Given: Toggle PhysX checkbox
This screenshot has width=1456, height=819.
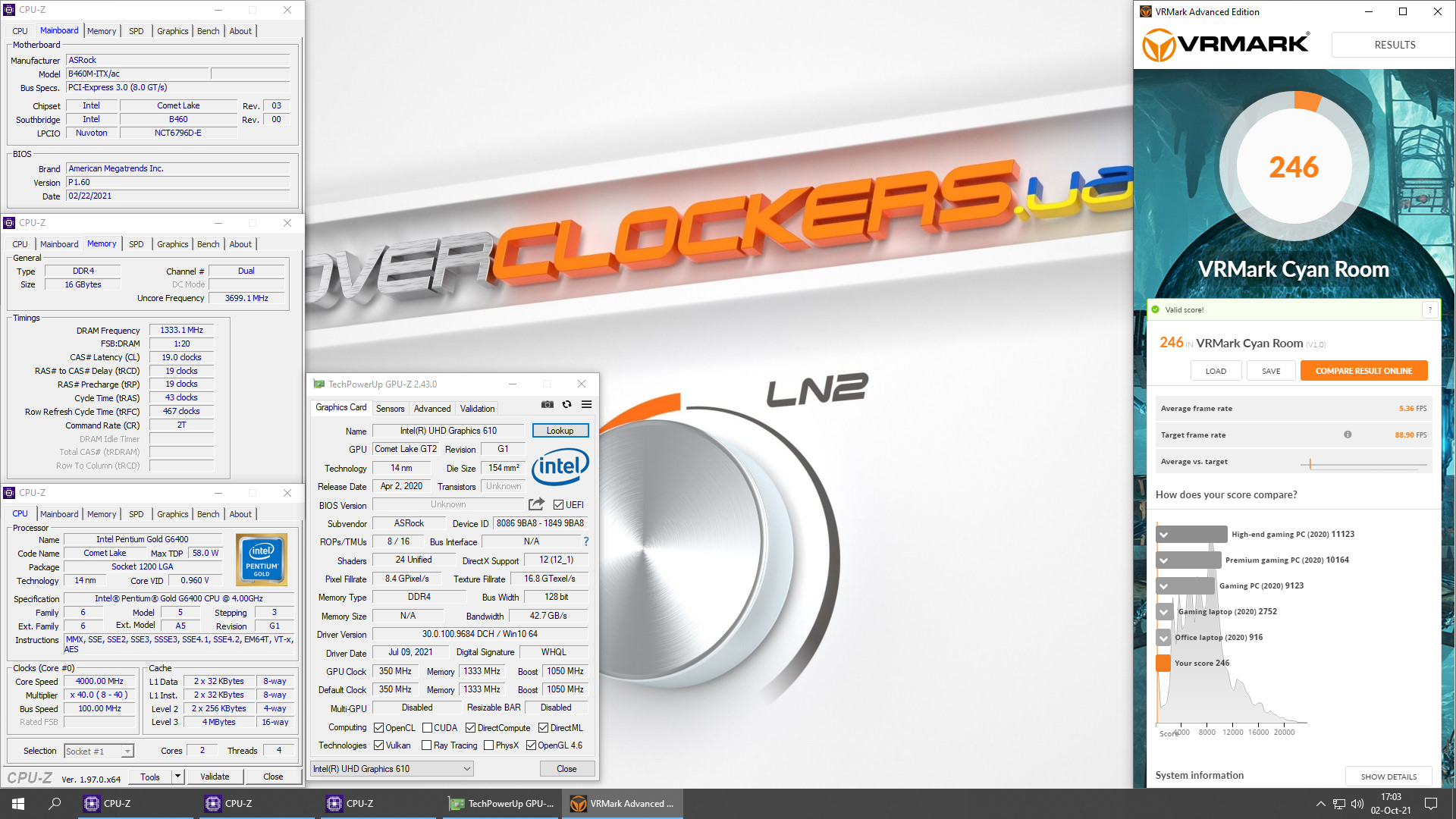Looking at the screenshot, I should point(488,745).
